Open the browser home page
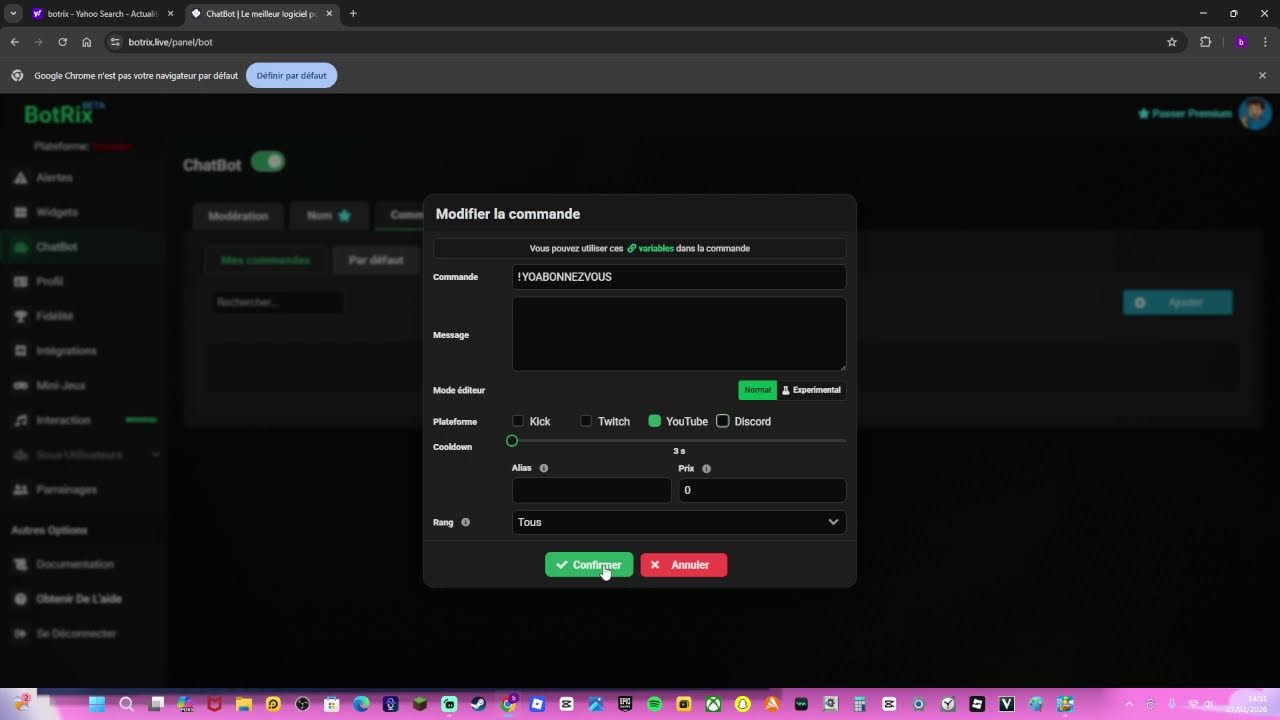The height and width of the screenshot is (720, 1280). [x=87, y=42]
